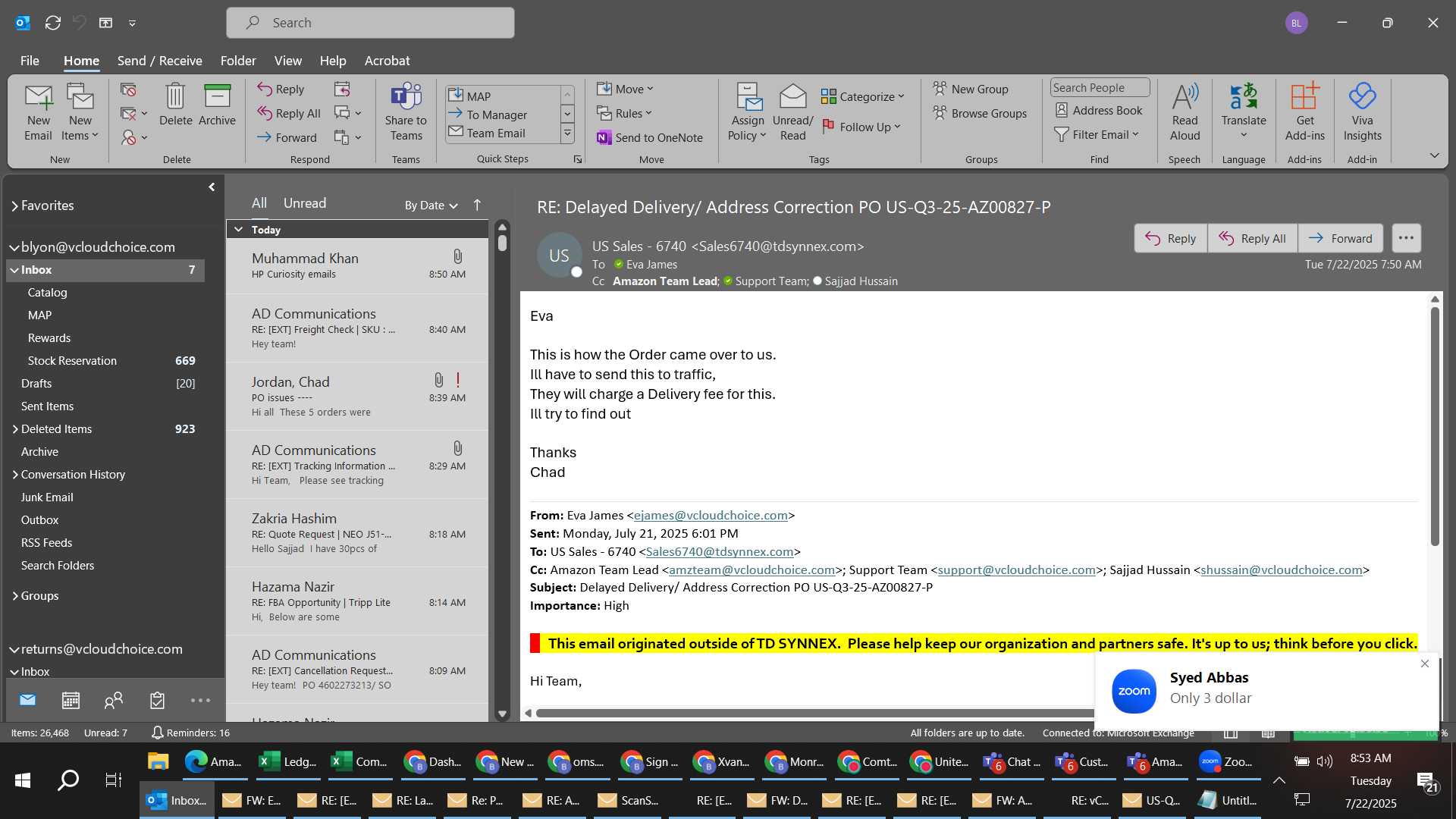The height and width of the screenshot is (819, 1456).
Task: Click the top Search box
Action: click(370, 23)
